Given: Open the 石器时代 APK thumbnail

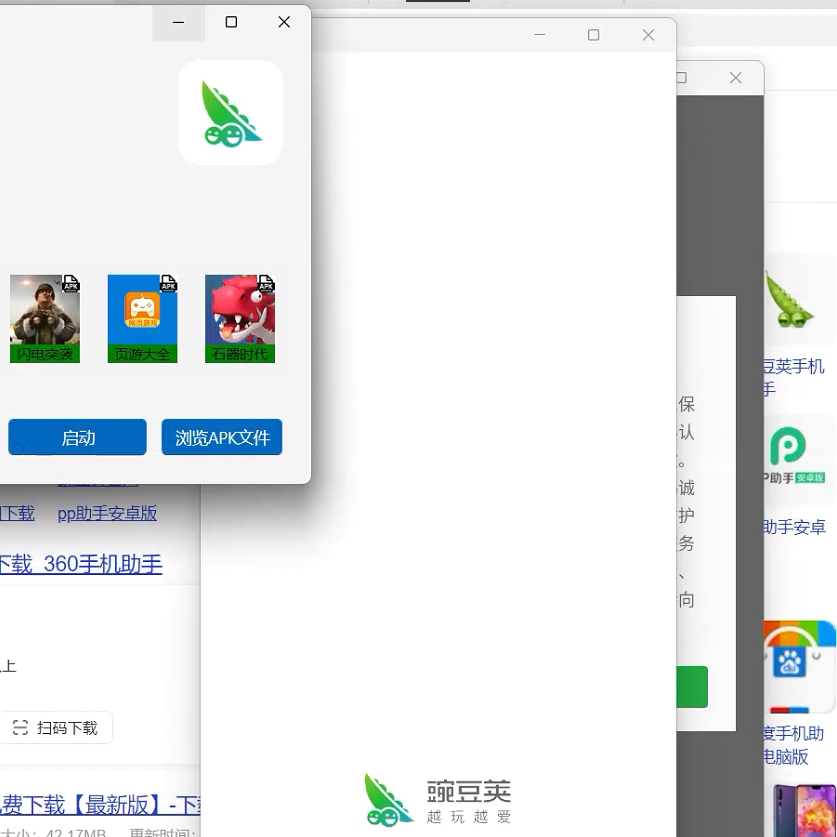Looking at the screenshot, I should (x=240, y=319).
